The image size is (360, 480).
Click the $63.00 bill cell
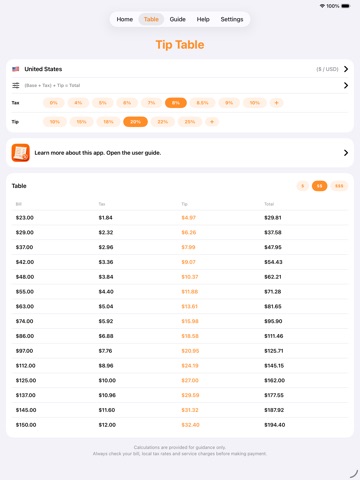click(x=25, y=306)
